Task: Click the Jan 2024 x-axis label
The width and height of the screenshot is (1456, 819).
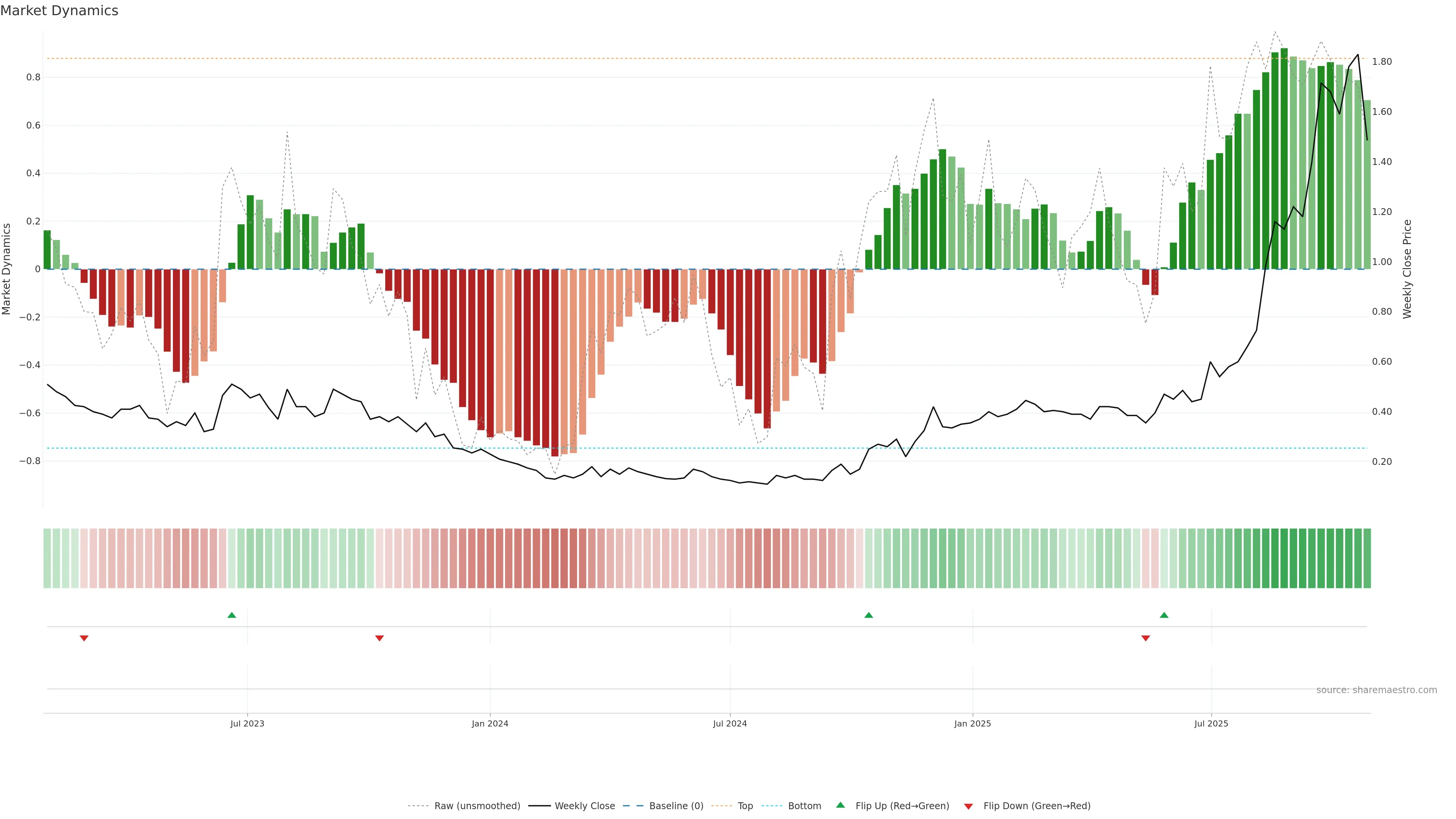Action: pyautogui.click(x=490, y=723)
